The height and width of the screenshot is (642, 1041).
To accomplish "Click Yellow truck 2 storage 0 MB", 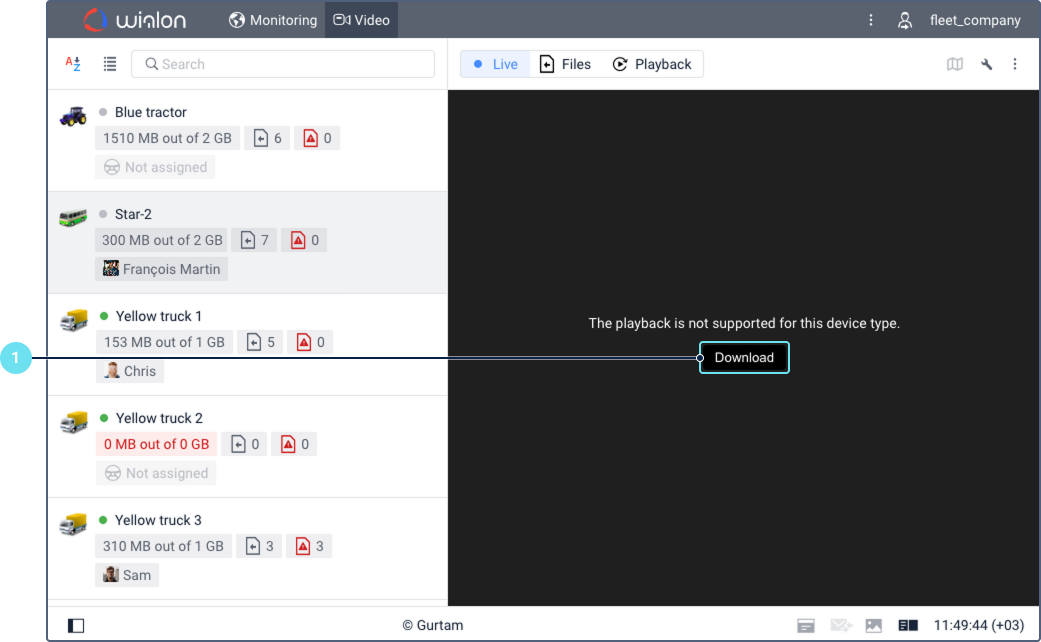I will click(156, 444).
